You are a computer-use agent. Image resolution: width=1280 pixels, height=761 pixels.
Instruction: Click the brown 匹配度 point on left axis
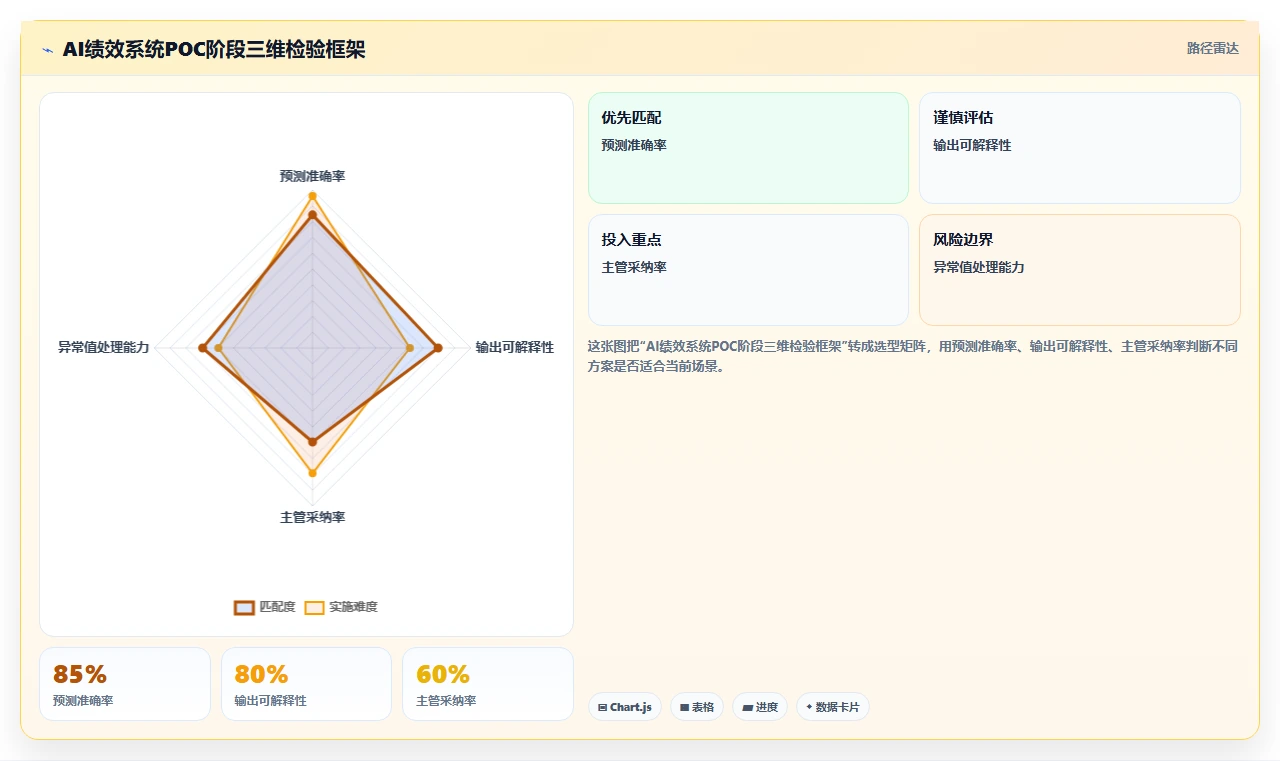[202, 348]
